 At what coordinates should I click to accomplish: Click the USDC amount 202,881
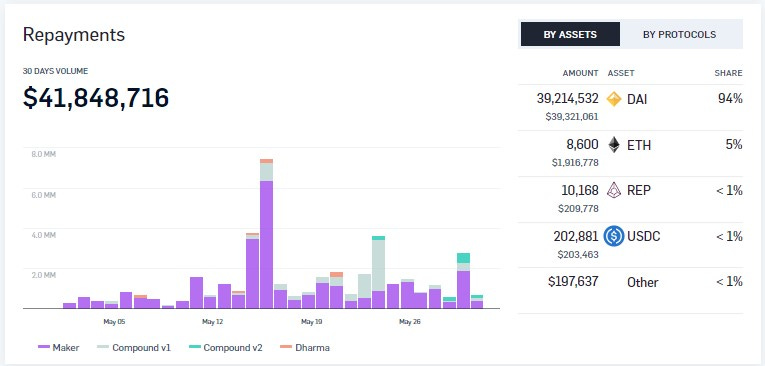coord(576,237)
